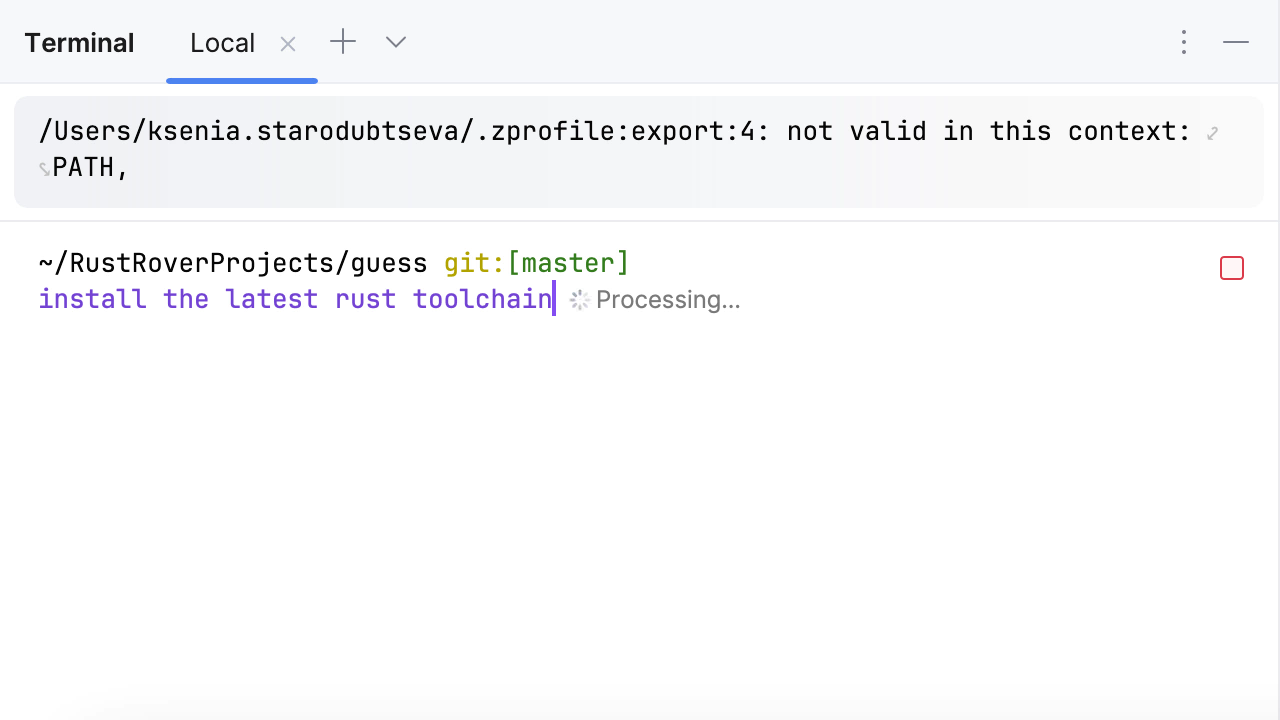The height and width of the screenshot is (720, 1280).
Task: Click the Processing spinner icon
Action: (579, 300)
